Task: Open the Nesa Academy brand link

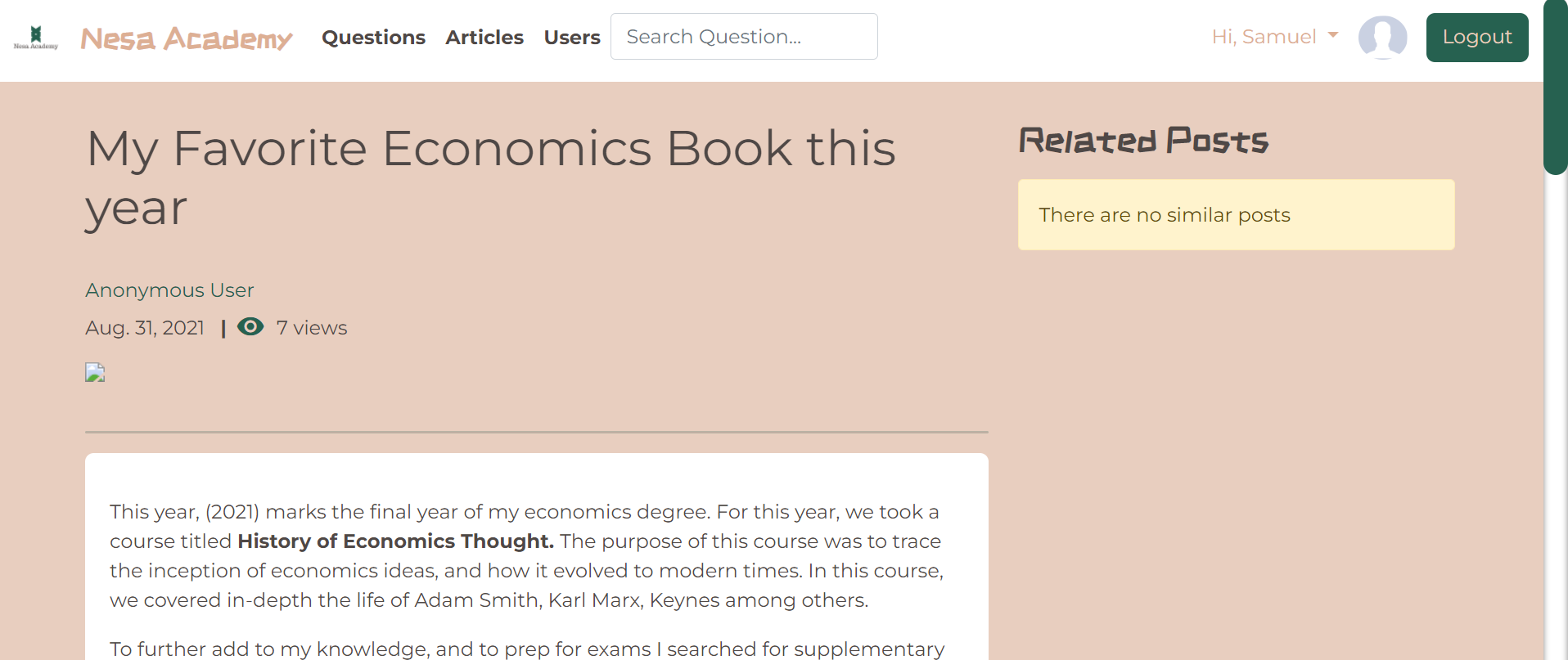Action: coord(187,38)
